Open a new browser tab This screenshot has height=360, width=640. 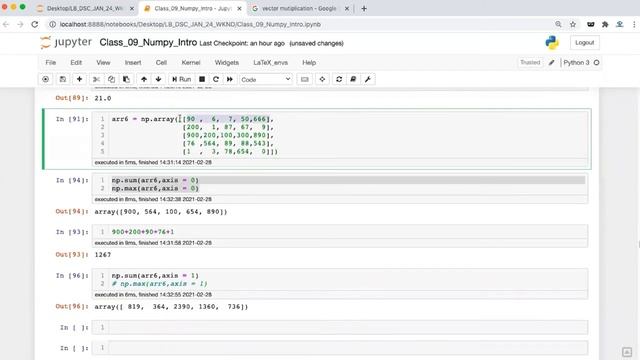click(x=364, y=8)
